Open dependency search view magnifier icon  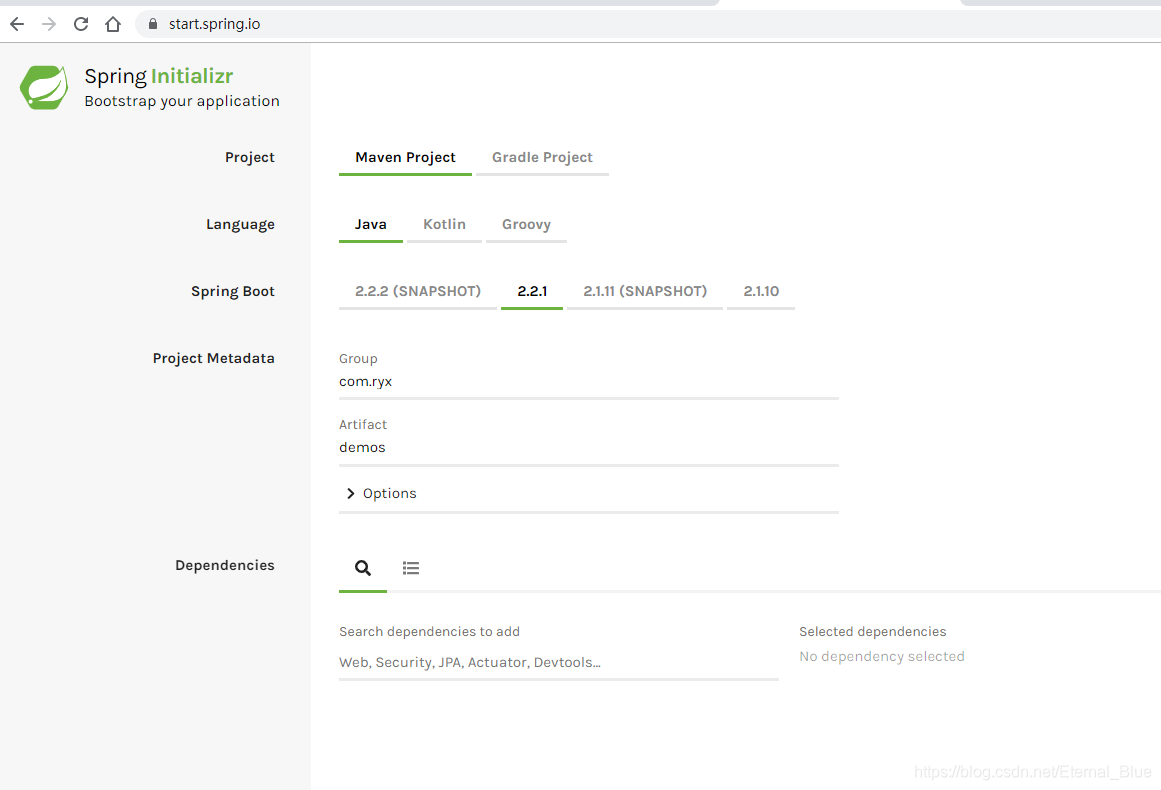pos(363,568)
